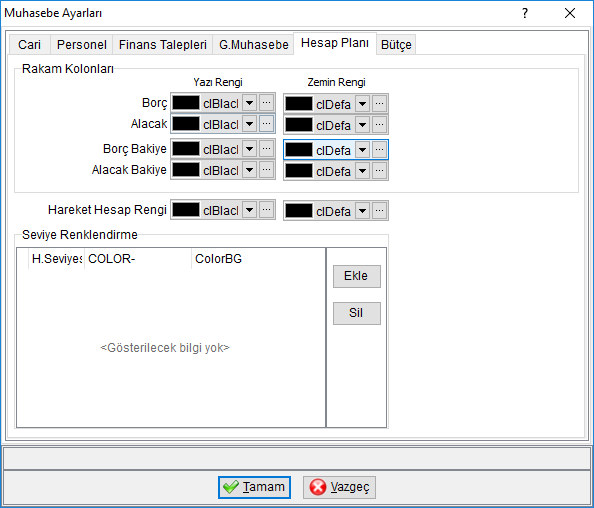Open the G.Muhasebe tab
The width and height of the screenshot is (594, 508).
253,45
